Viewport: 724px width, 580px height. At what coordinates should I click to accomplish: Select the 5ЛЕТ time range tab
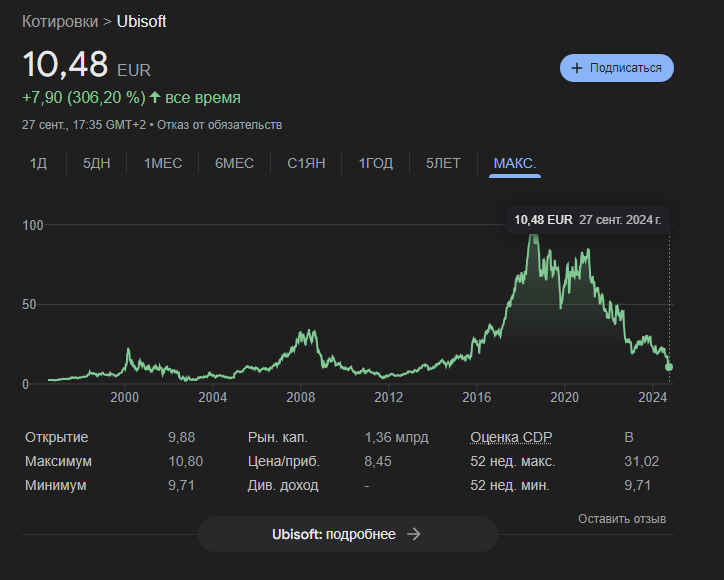click(x=443, y=163)
